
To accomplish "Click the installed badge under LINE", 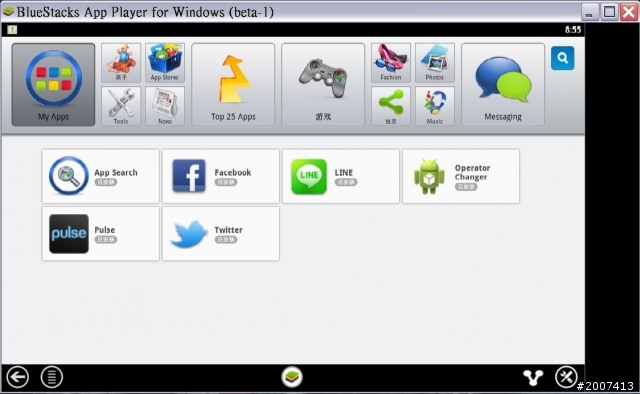I will pos(346,182).
